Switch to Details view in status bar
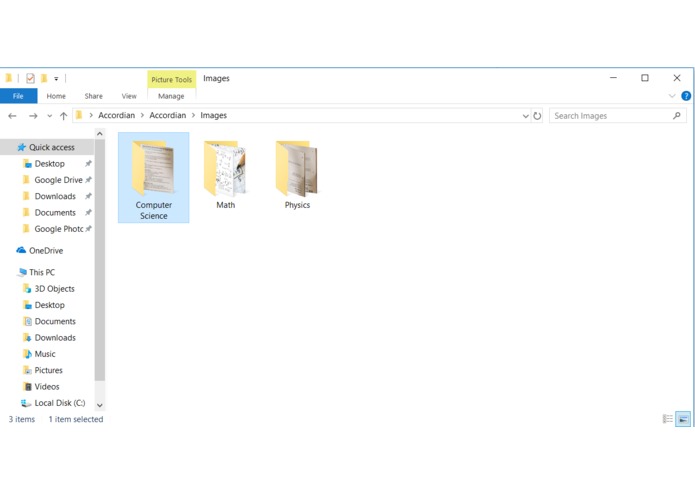695x494 pixels. (x=668, y=419)
